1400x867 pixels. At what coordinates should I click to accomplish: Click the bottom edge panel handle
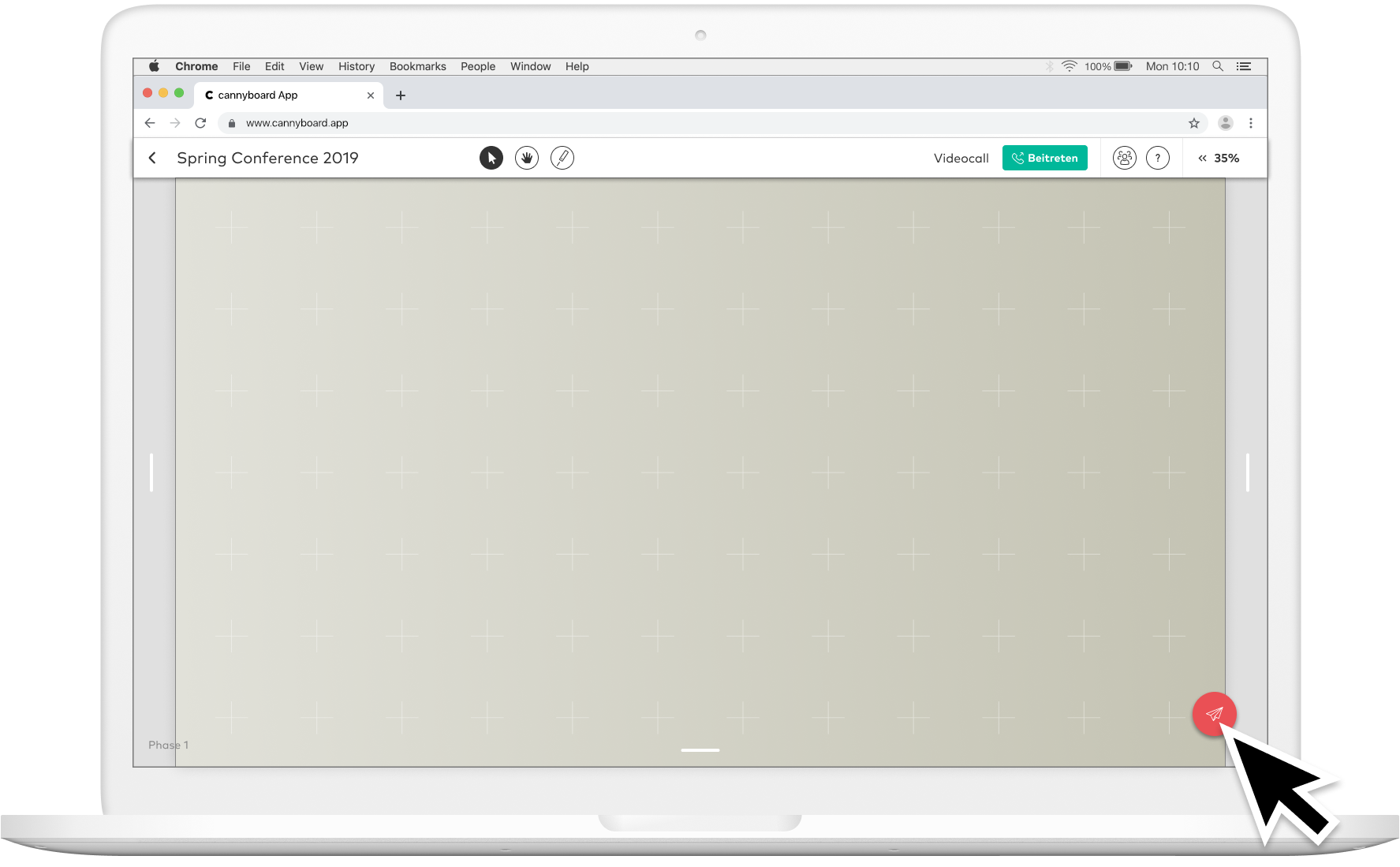coord(700,749)
